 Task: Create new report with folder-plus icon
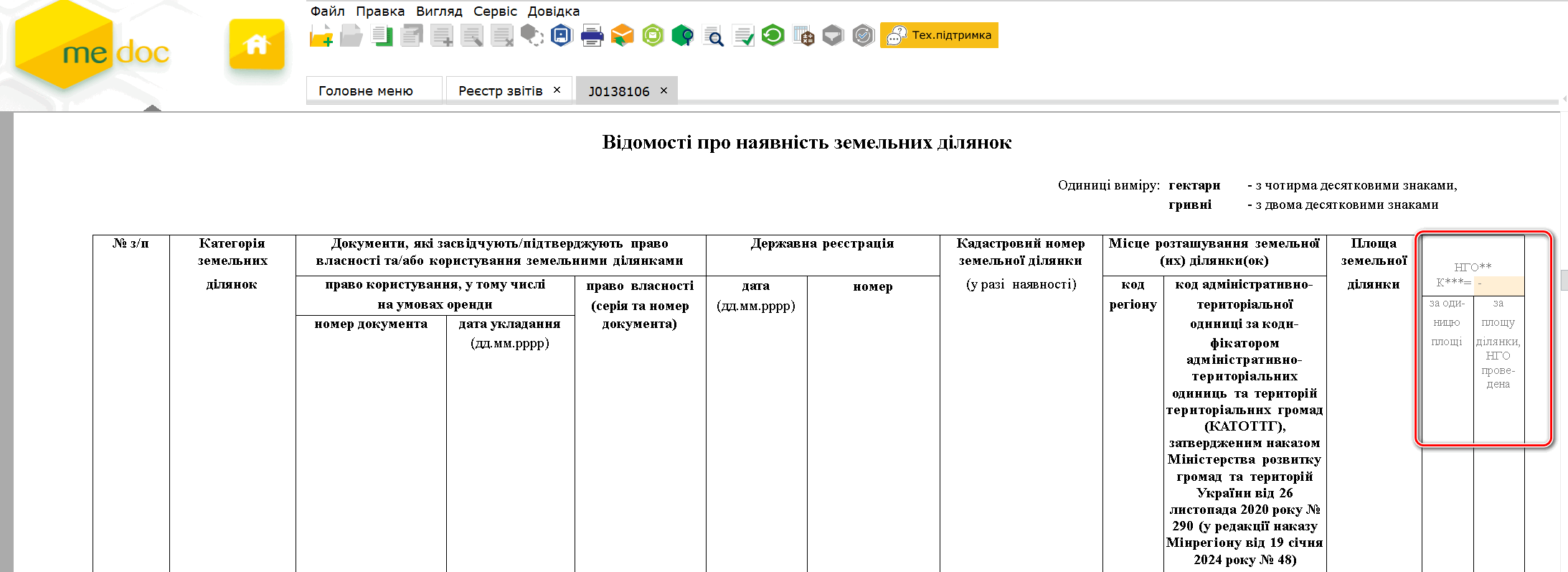(x=321, y=35)
